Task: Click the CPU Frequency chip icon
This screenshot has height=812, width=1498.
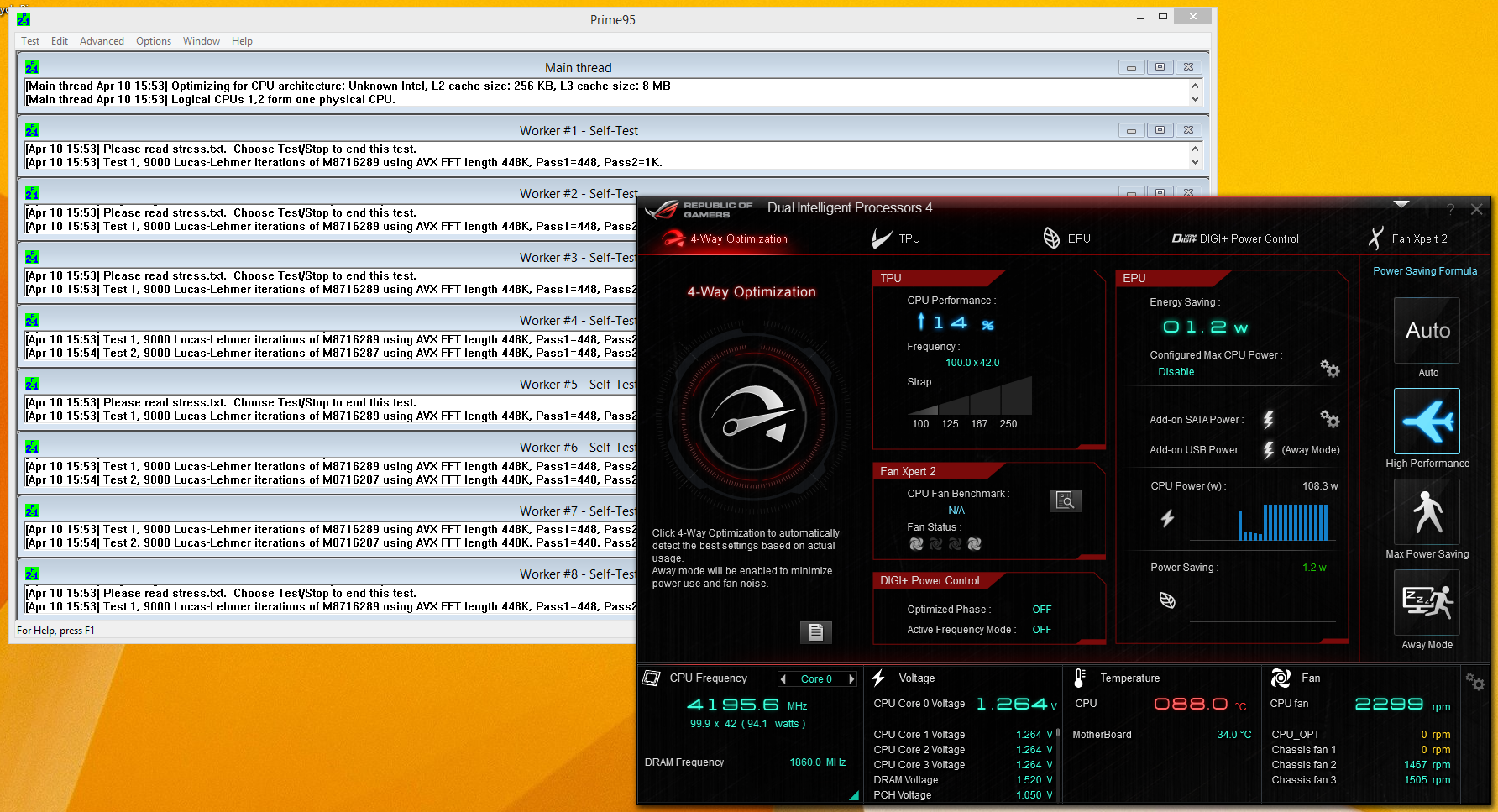Action: (652, 678)
